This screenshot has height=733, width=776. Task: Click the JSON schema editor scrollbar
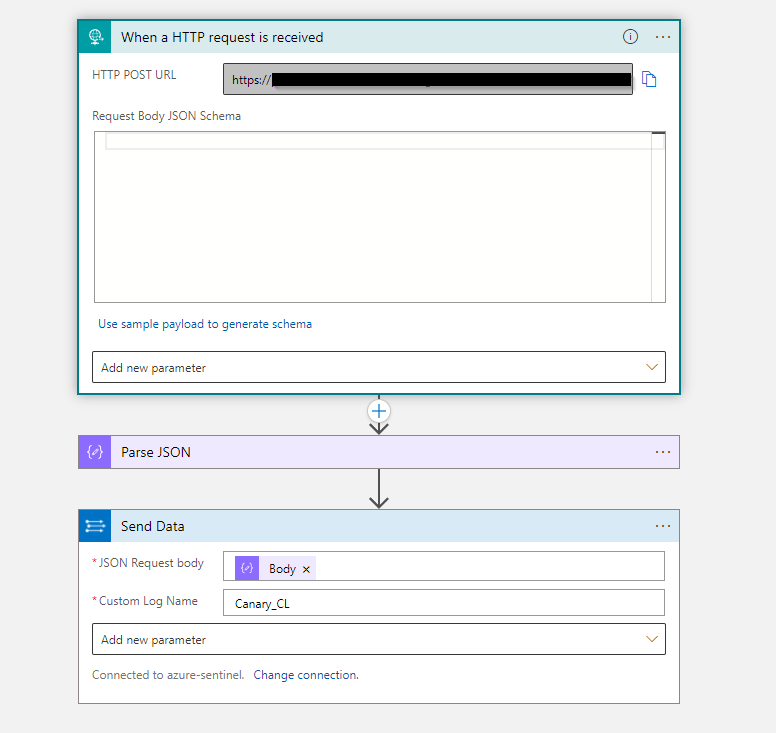click(x=658, y=217)
